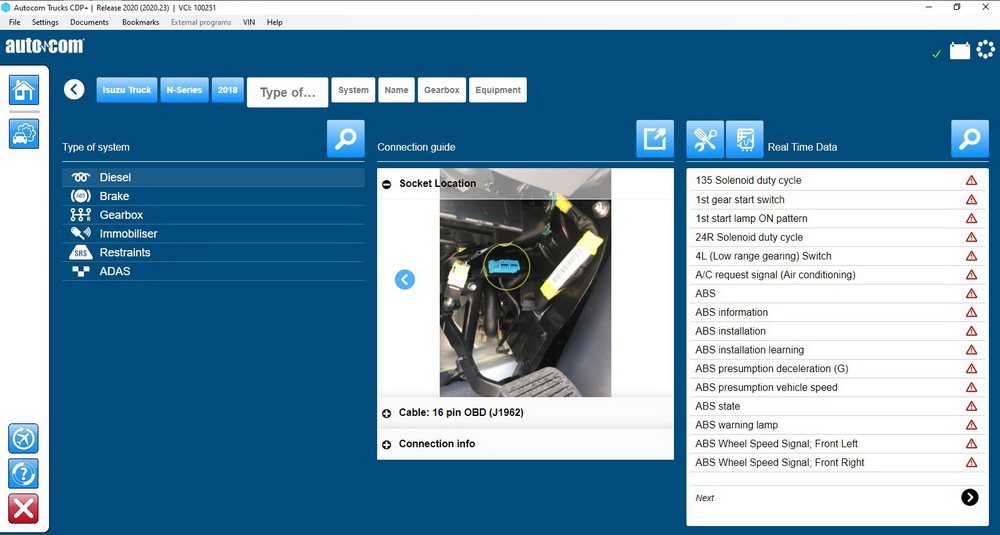Open the Settings menu
Viewport: 1000px width, 535px height.
(x=45, y=22)
